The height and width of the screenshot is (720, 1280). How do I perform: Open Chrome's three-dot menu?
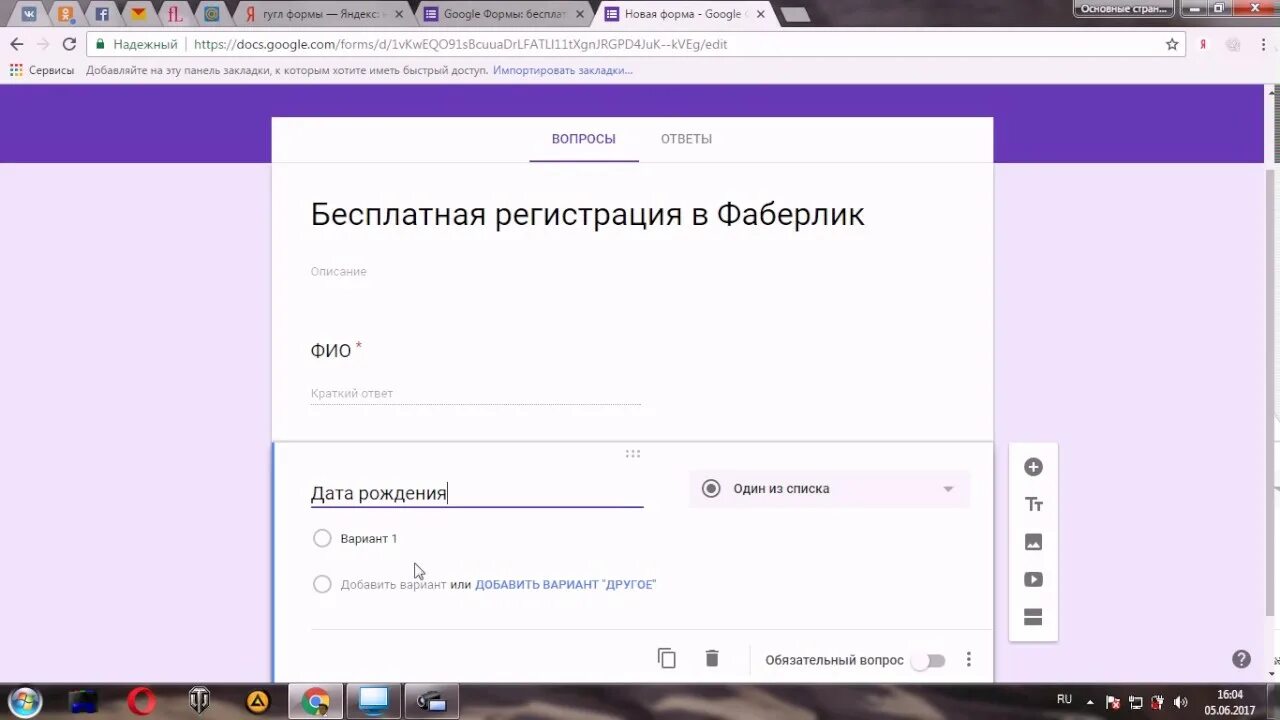tap(1265, 44)
